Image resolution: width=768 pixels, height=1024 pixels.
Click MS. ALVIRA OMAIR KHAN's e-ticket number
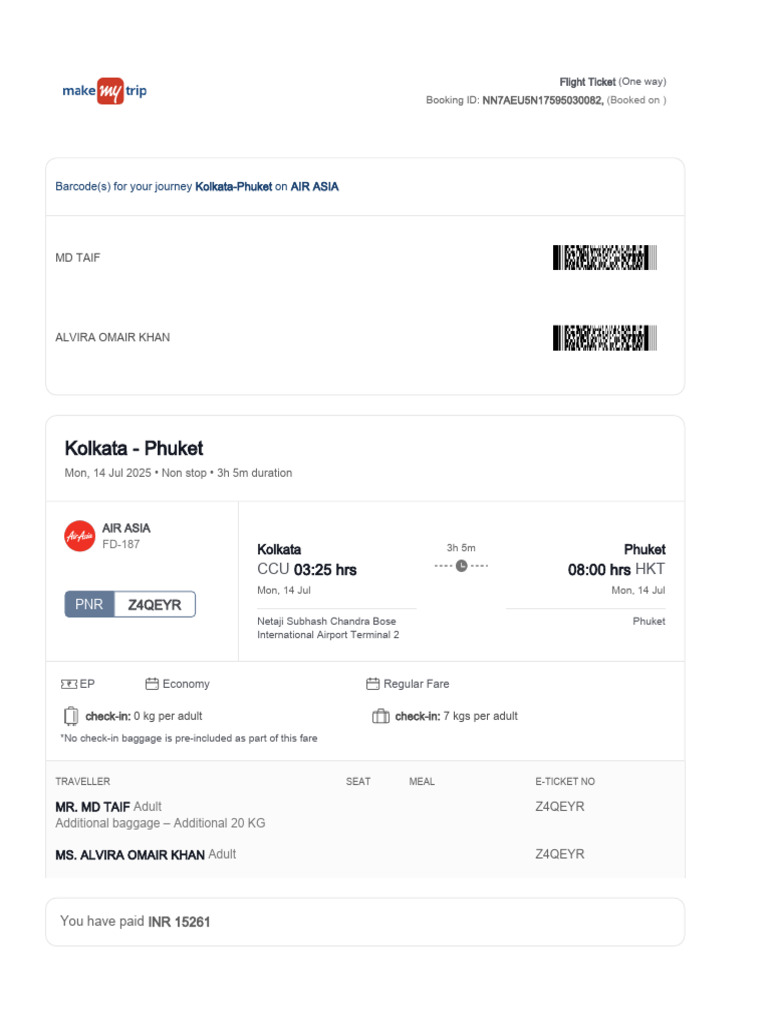click(560, 854)
